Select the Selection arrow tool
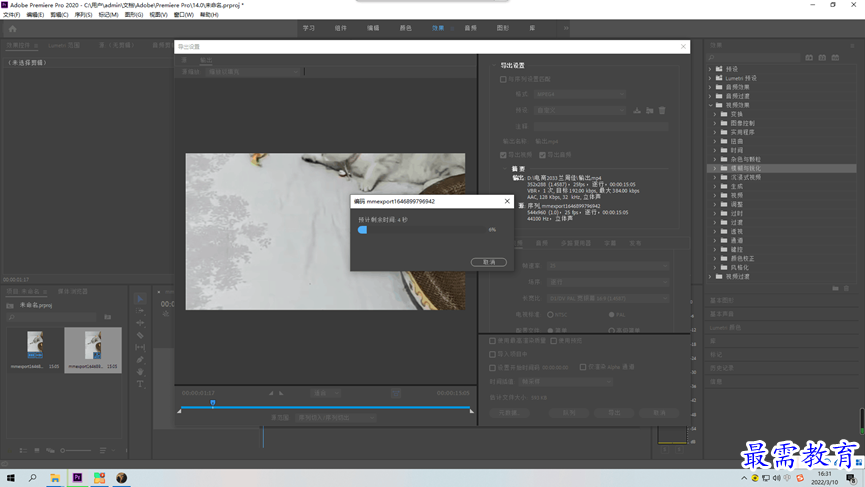The width and height of the screenshot is (865, 487). (x=140, y=299)
